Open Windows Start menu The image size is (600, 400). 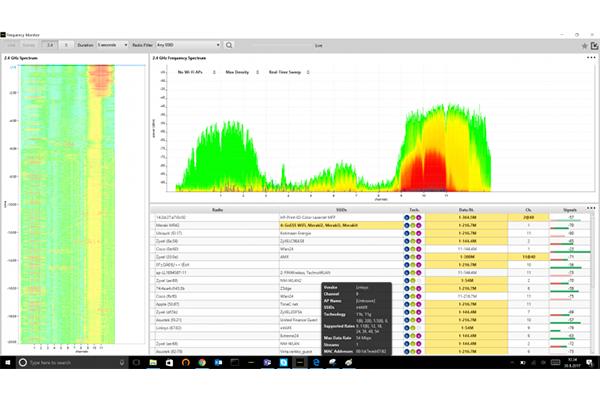tap(8, 362)
